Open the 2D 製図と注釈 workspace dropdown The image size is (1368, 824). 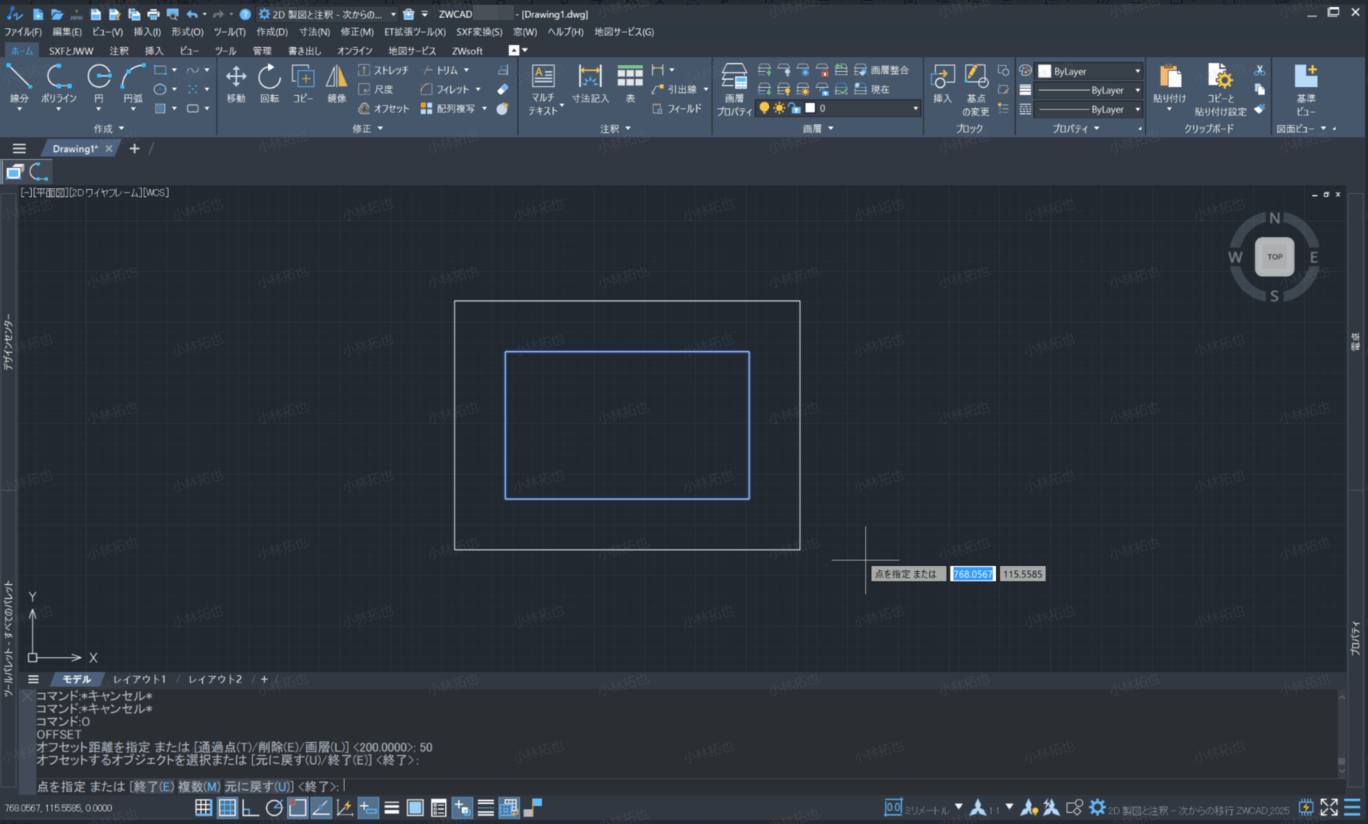tap(393, 15)
